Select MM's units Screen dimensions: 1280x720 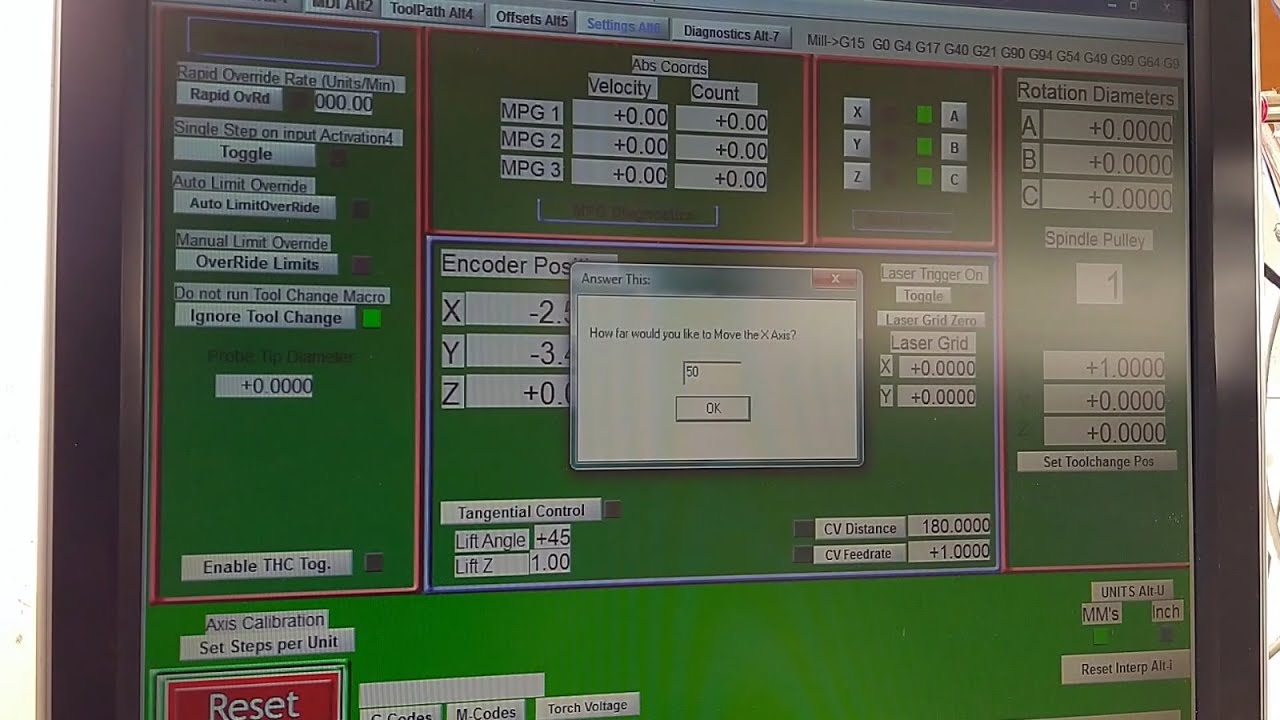(1100, 613)
